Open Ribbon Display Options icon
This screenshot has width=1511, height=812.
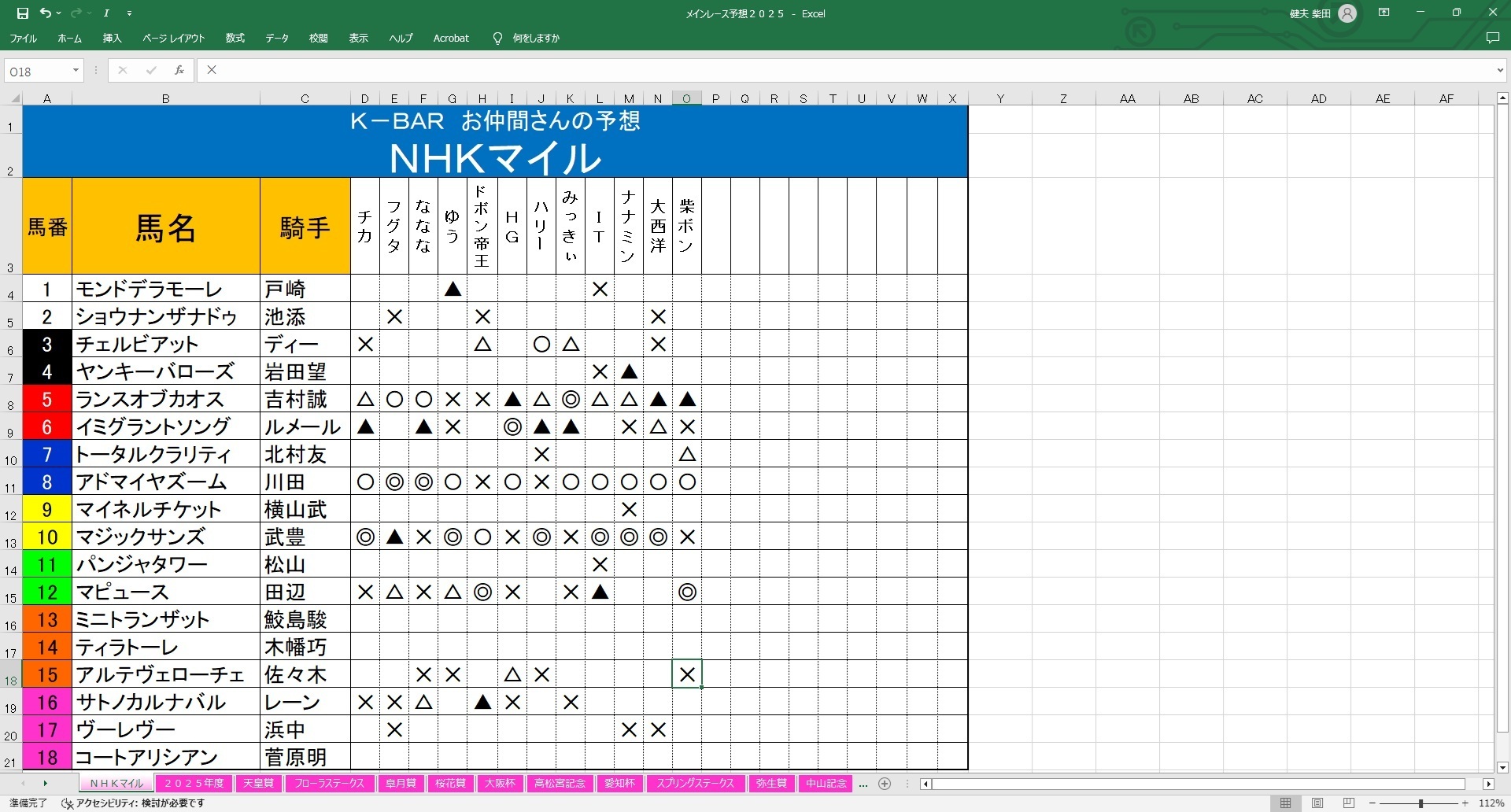click(x=1384, y=13)
